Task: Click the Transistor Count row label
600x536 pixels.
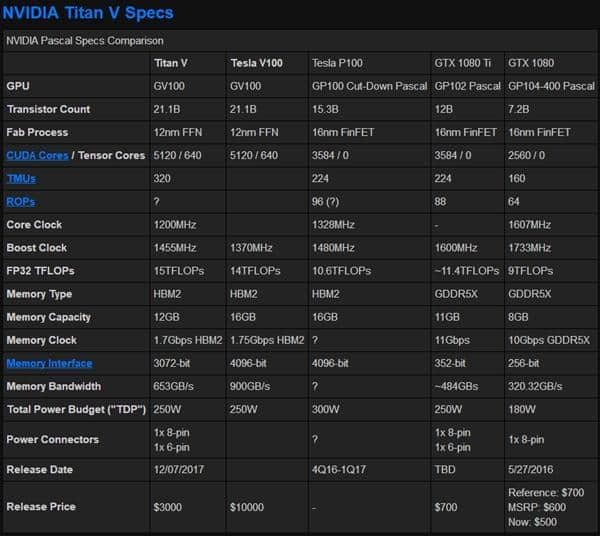Action: click(48, 109)
